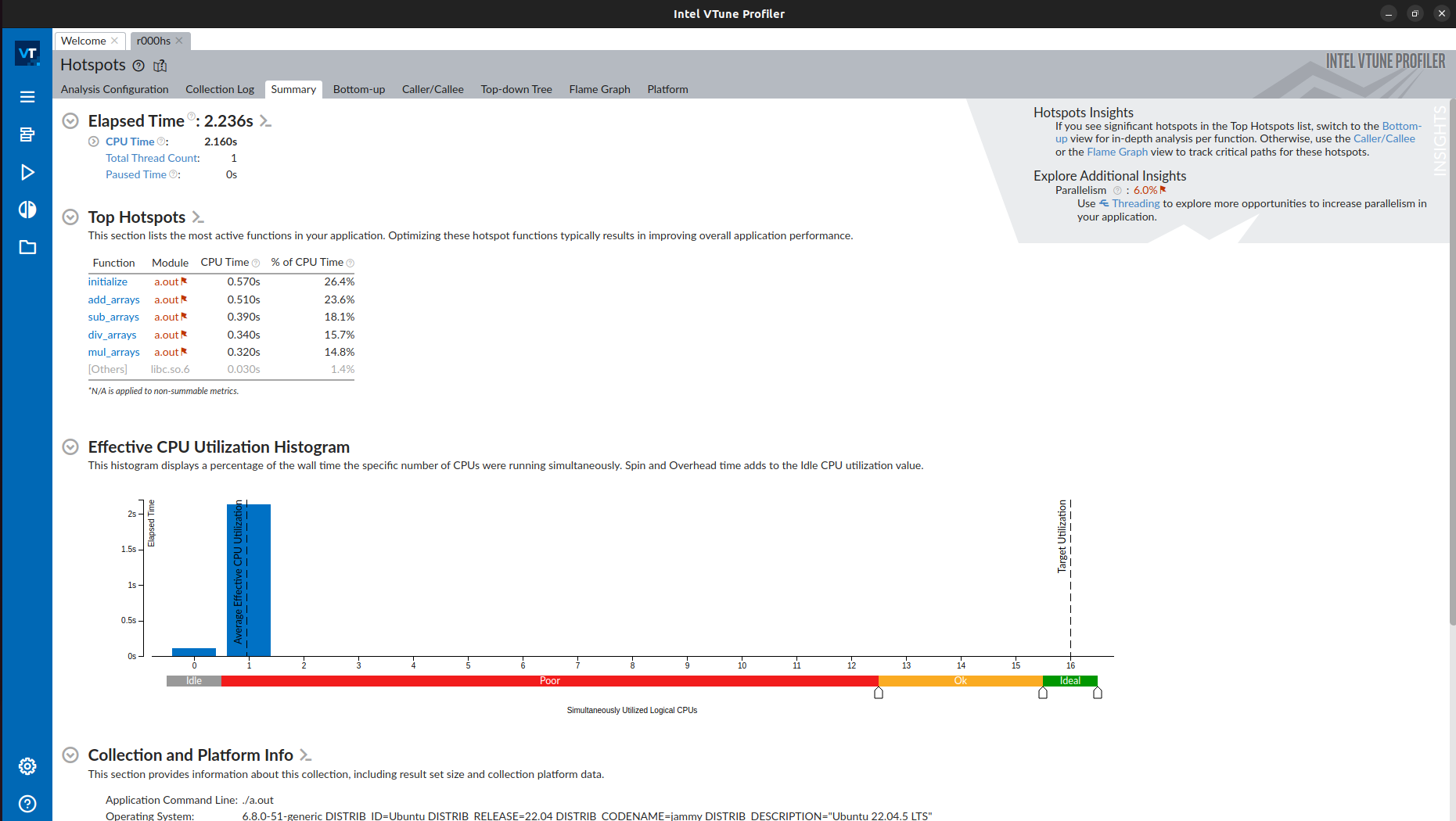Expand the CPU Time metric details

(92, 142)
